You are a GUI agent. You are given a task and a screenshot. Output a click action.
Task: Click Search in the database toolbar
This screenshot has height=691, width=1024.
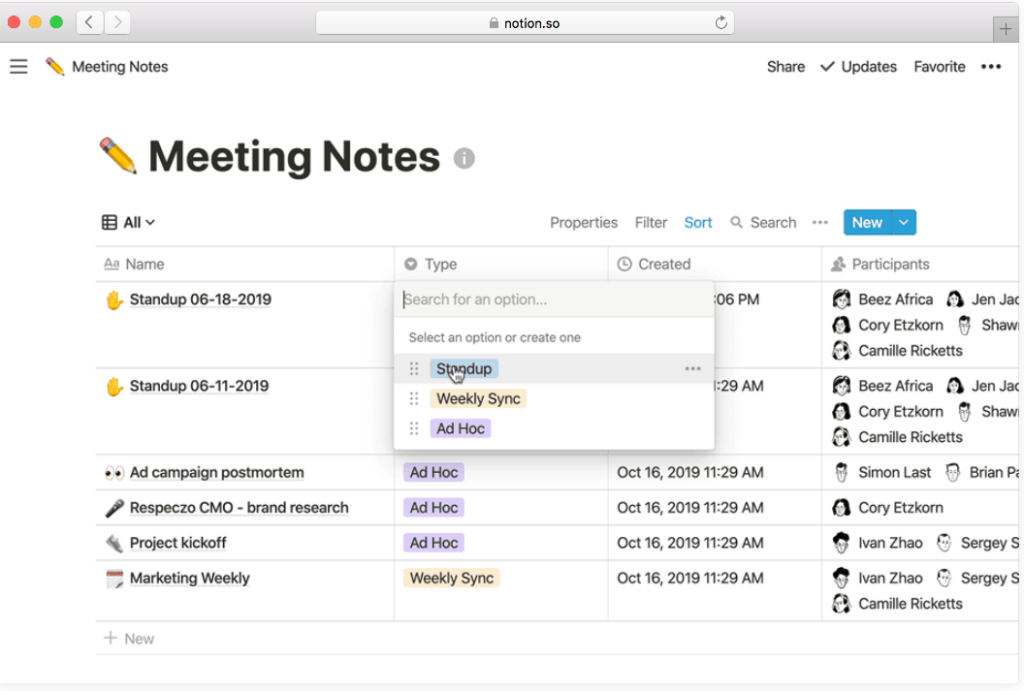[763, 222]
